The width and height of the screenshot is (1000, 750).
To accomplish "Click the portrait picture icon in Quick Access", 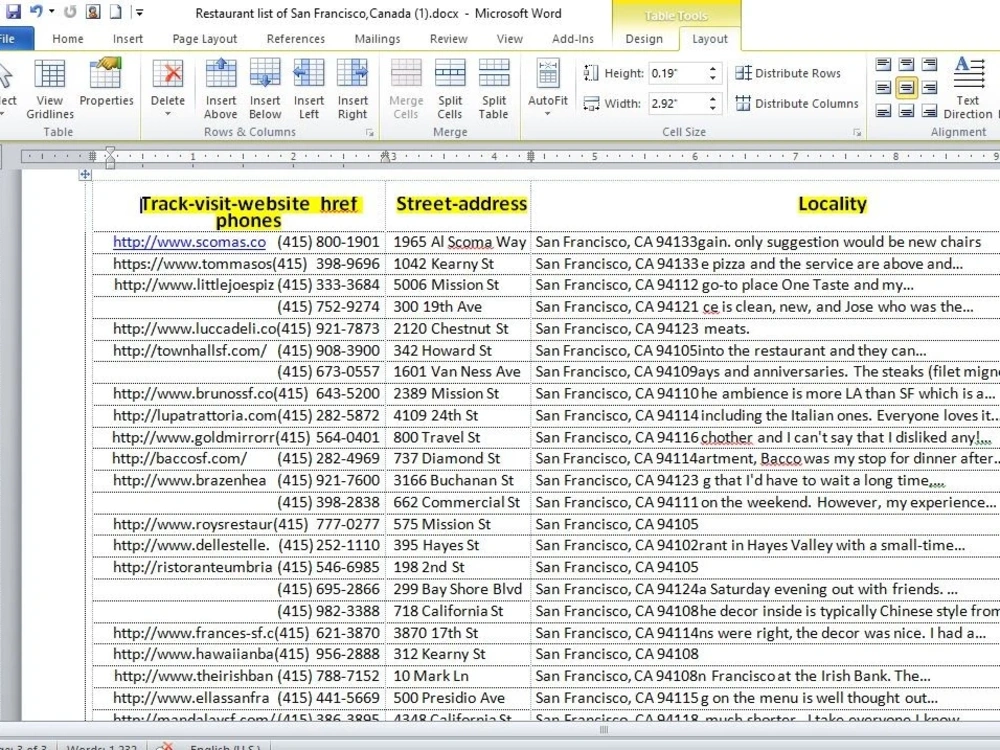I will 93,11.
